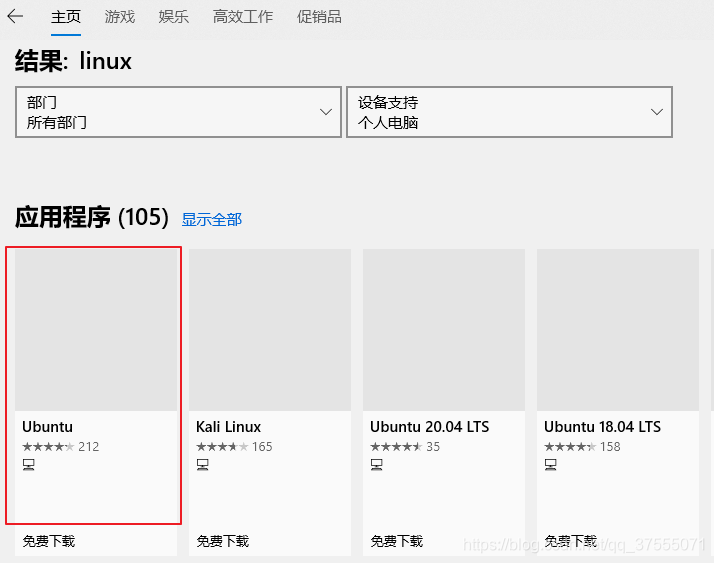Viewport: 714px width, 563px height.
Task: Click the PC device icon under Ubuntu
Action: [29, 465]
